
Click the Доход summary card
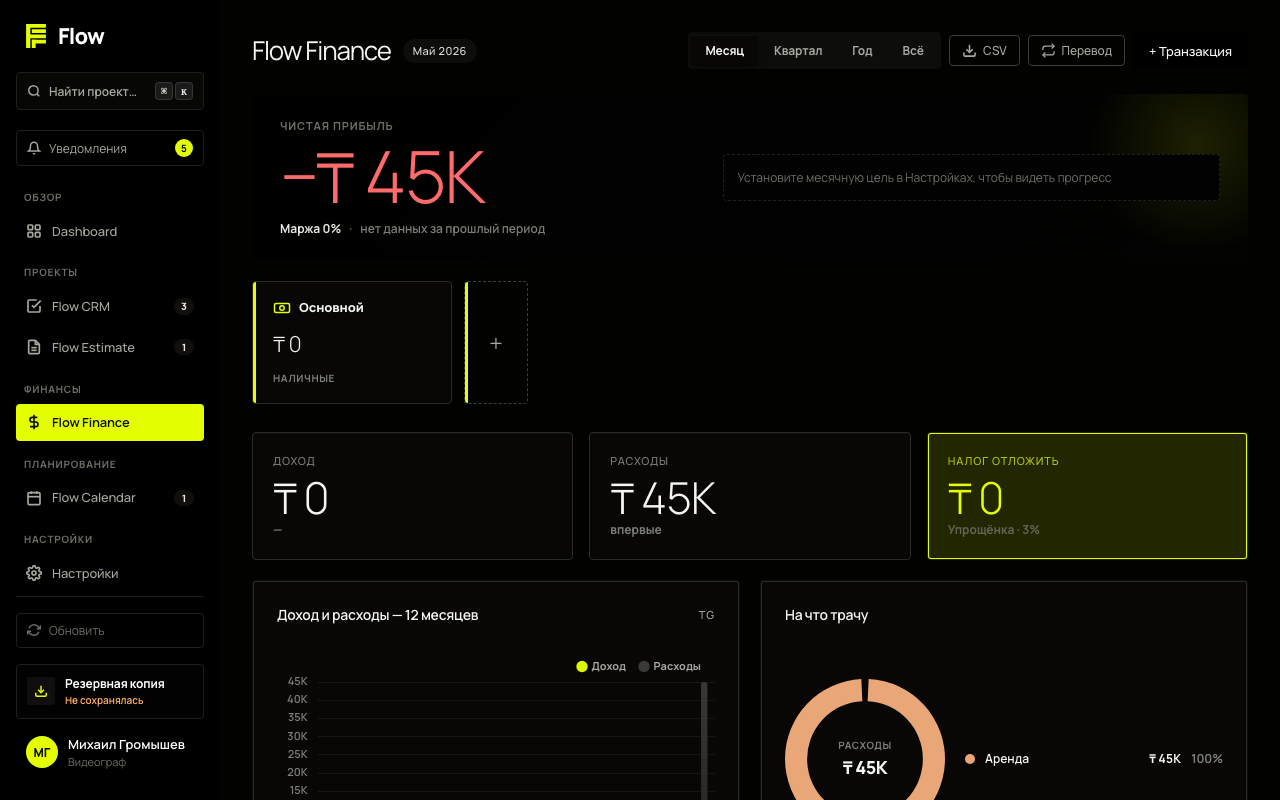coord(412,496)
